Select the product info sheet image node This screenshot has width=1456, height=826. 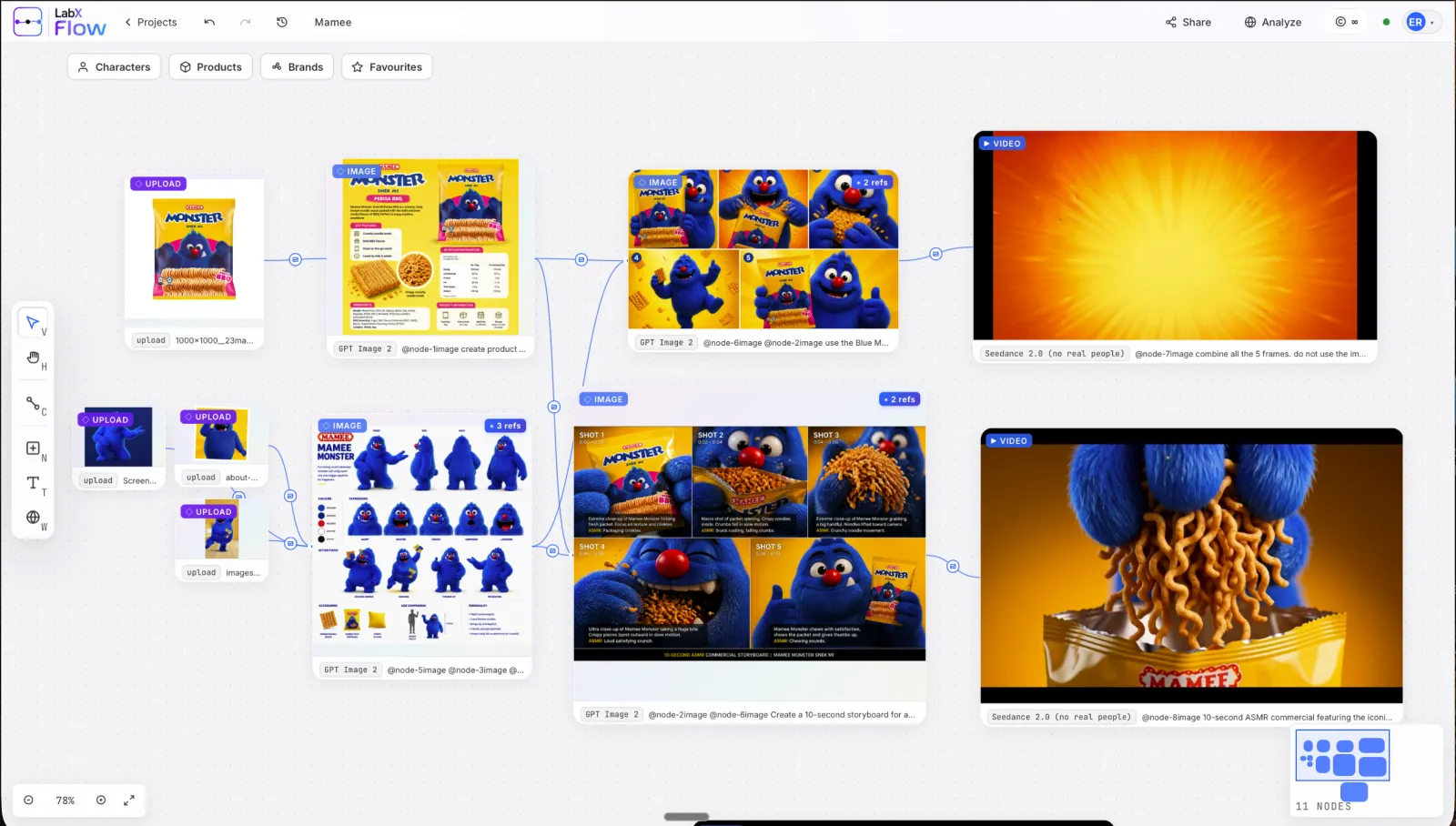[x=430, y=247]
